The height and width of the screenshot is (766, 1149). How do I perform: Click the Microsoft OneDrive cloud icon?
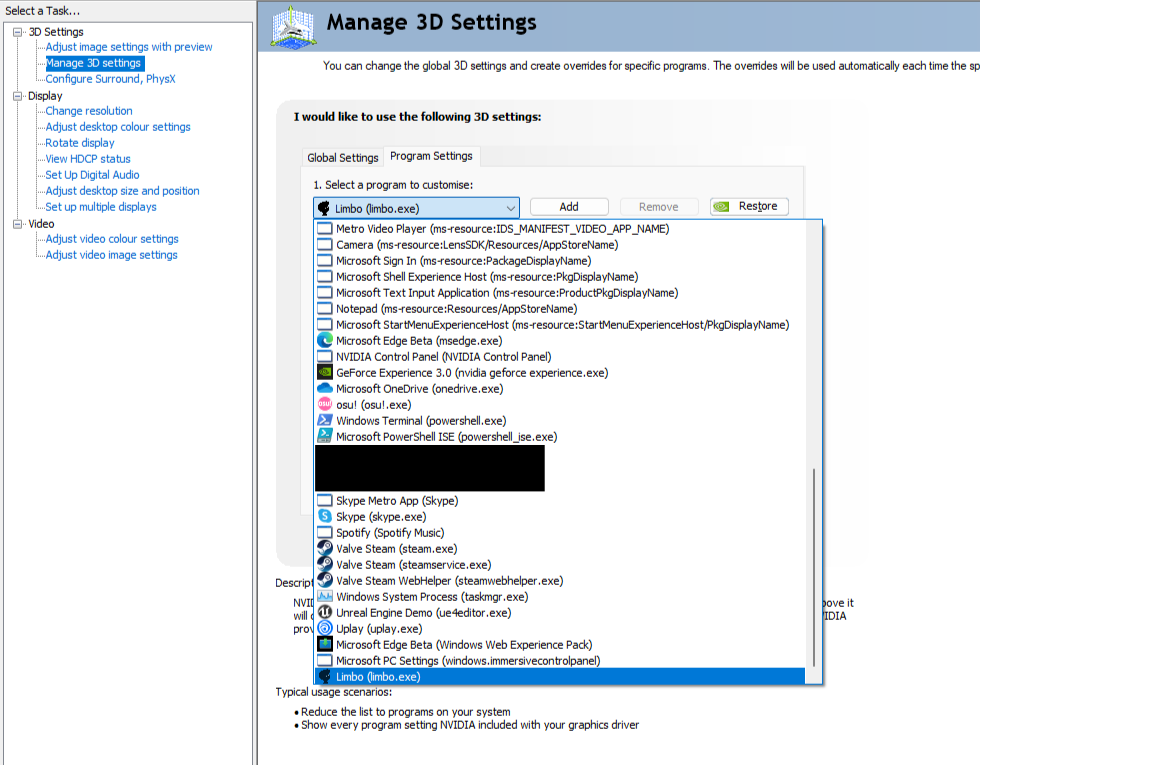pos(325,388)
